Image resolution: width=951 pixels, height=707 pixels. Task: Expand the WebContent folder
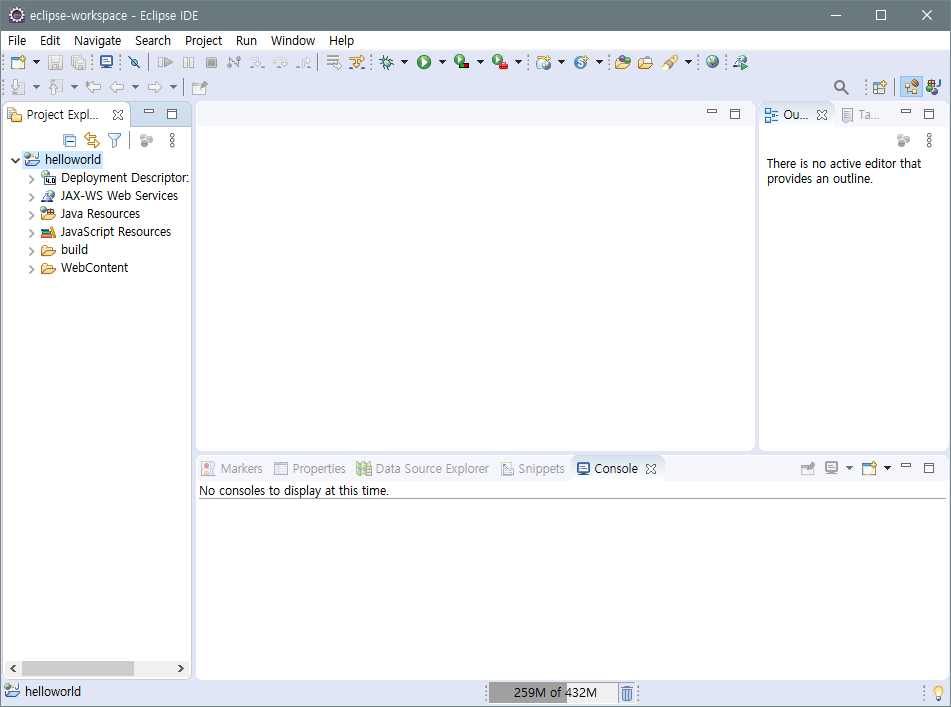32,269
